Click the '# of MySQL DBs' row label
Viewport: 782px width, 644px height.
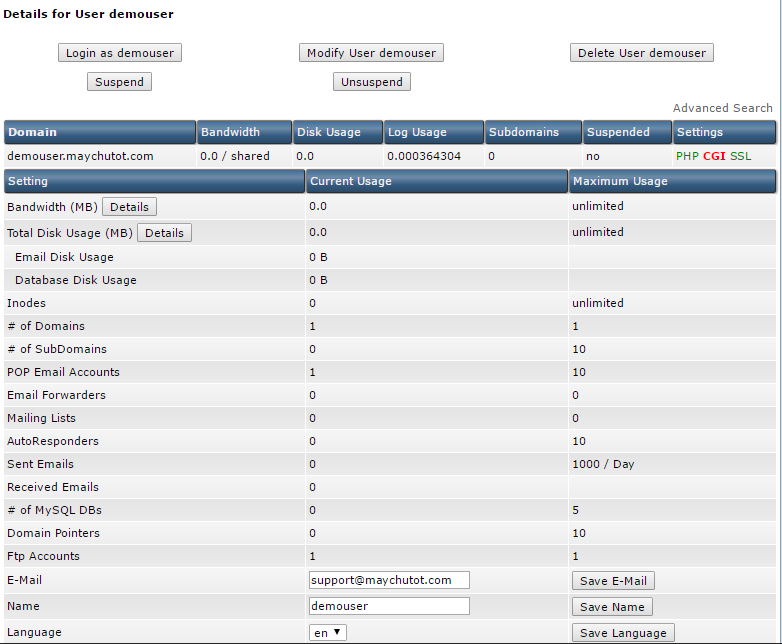[x=54, y=510]
